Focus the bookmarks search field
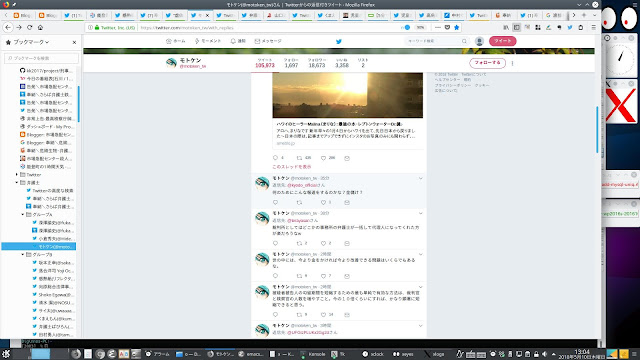 pos(41,58)
